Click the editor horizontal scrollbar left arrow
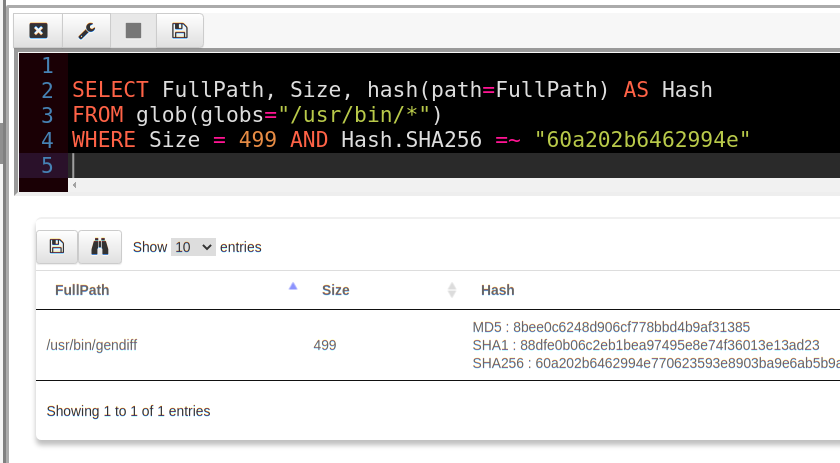Viewport: 840px width, 463px height. tap(74, 185)
